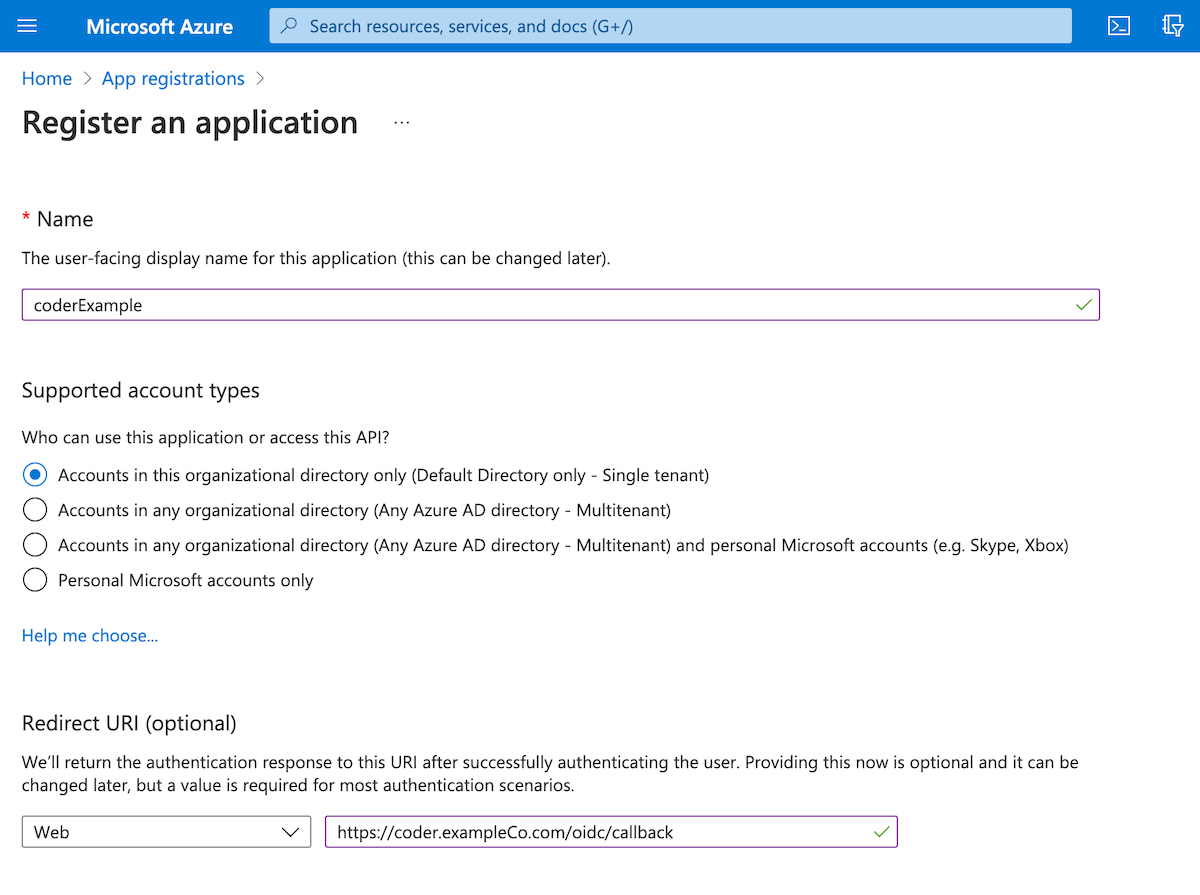1200x895 pixels.
Task: Launch Cloud Shell from top bar
Action: (1119, 26)
